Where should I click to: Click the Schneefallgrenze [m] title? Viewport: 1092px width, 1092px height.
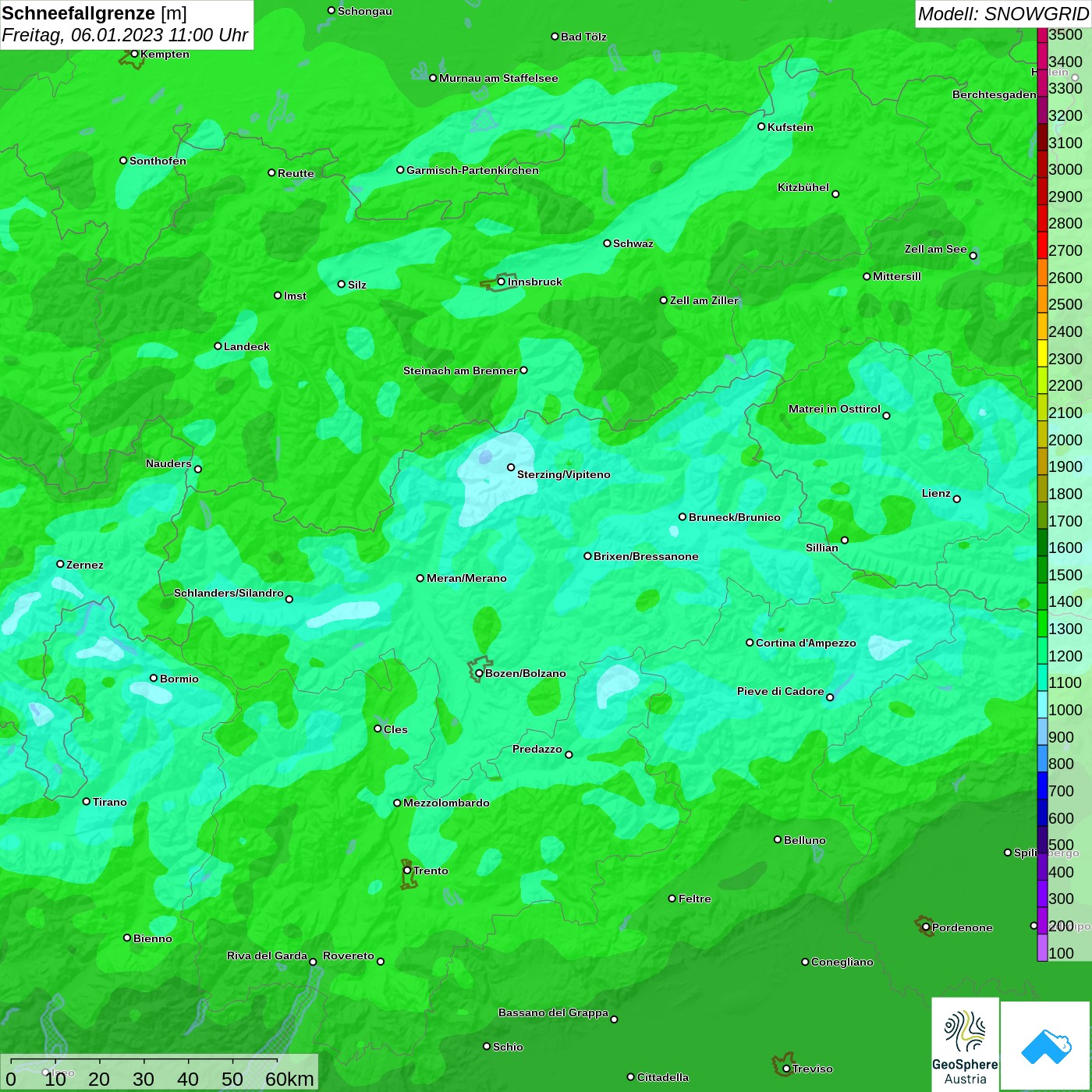pyautogui.click(x=94, y=14)
